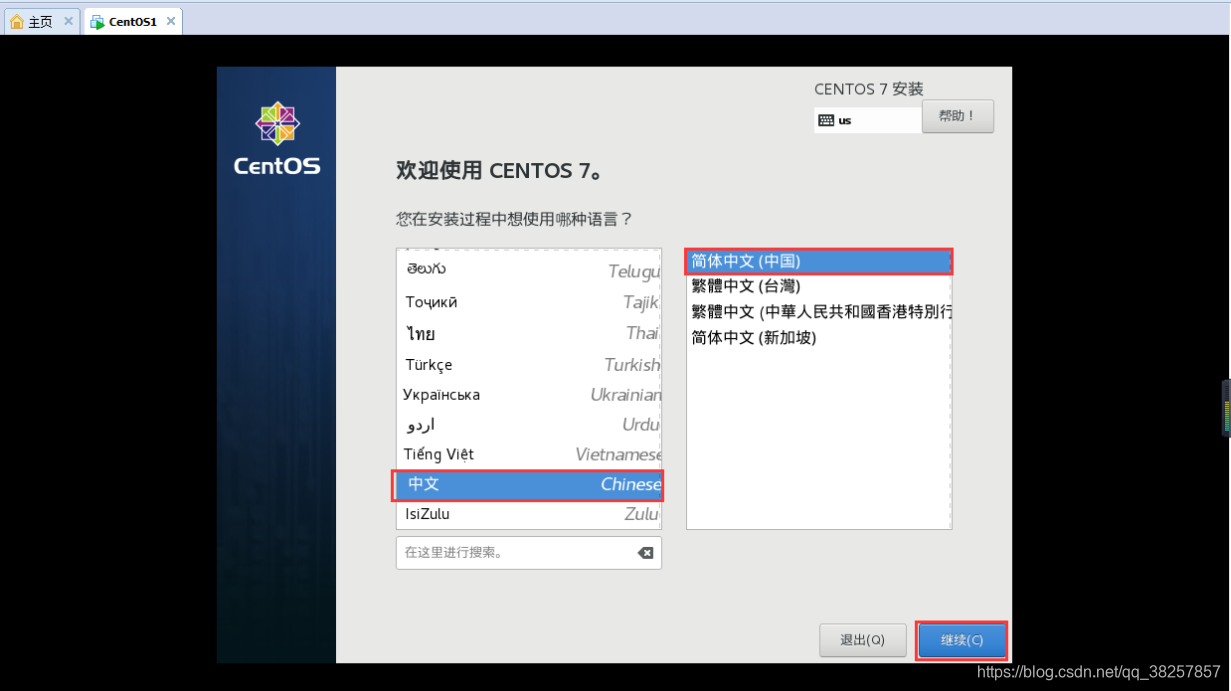Click the CentOS logo in the sidebar
The width and height of the screenshot is (1231, 691).
click(x=277, y=139)
